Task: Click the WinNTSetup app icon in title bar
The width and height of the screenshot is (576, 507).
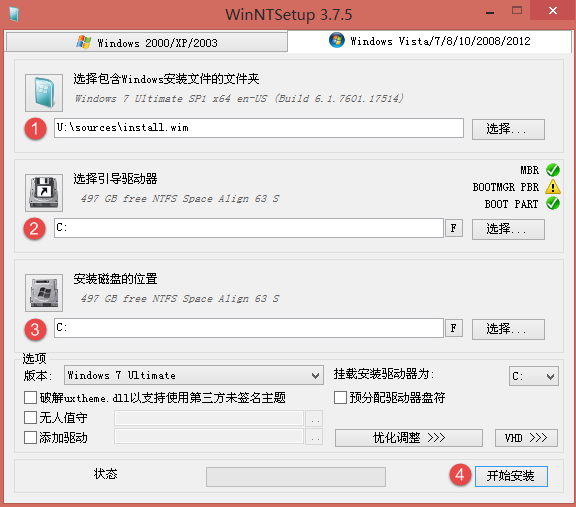Action: [x=14, y=15]
